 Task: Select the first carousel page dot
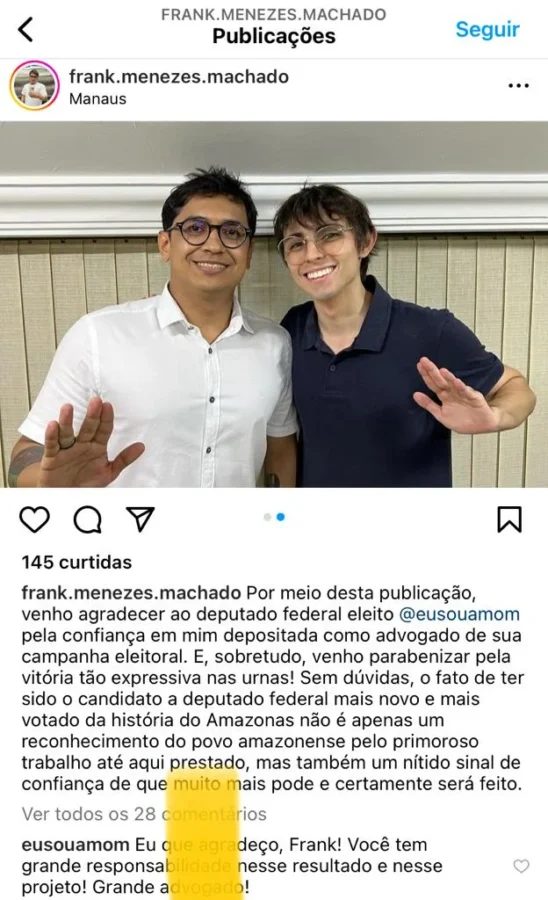pyautogui.click(x=267, y=517)
